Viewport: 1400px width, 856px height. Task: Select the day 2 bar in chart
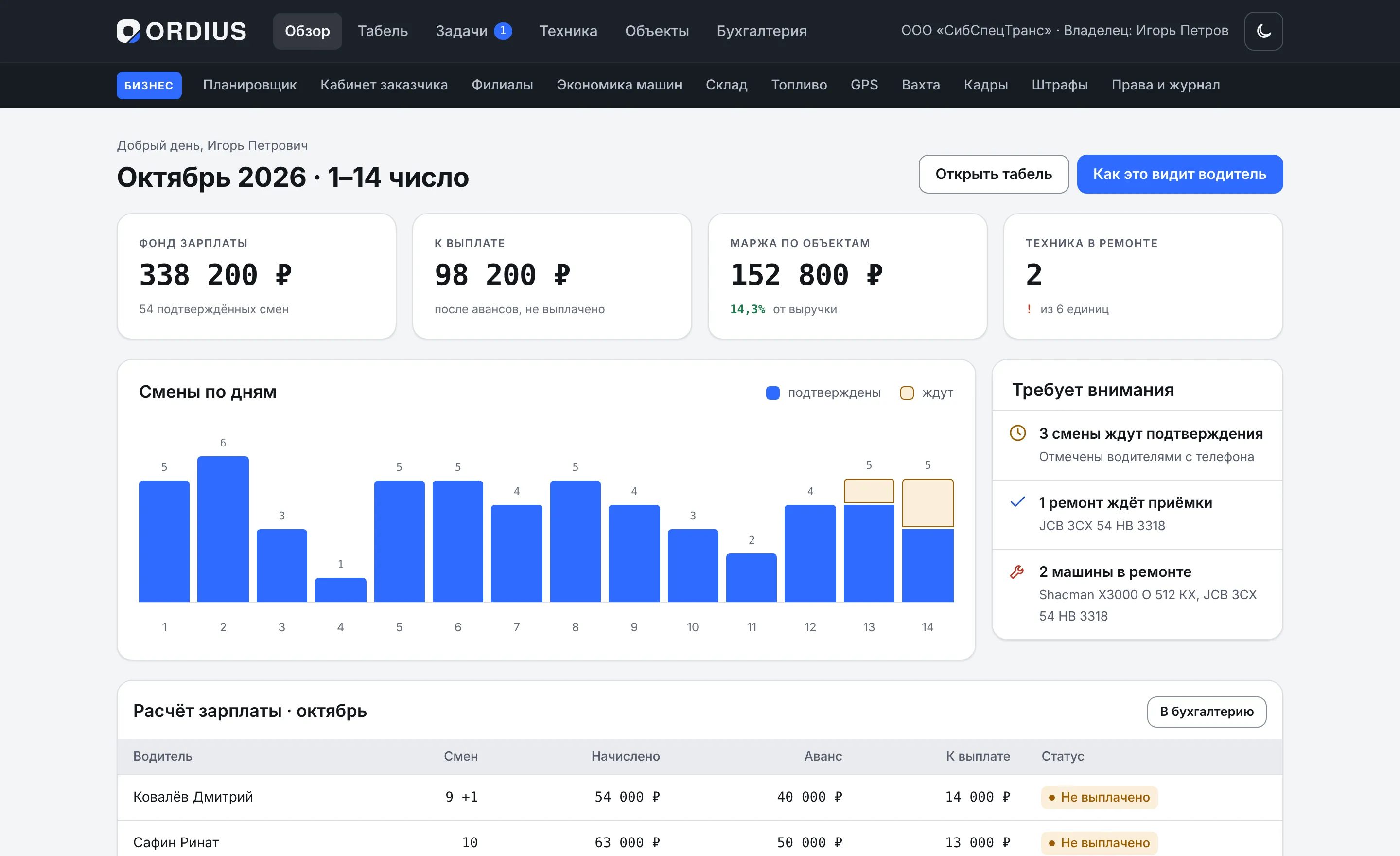(223, 529)
